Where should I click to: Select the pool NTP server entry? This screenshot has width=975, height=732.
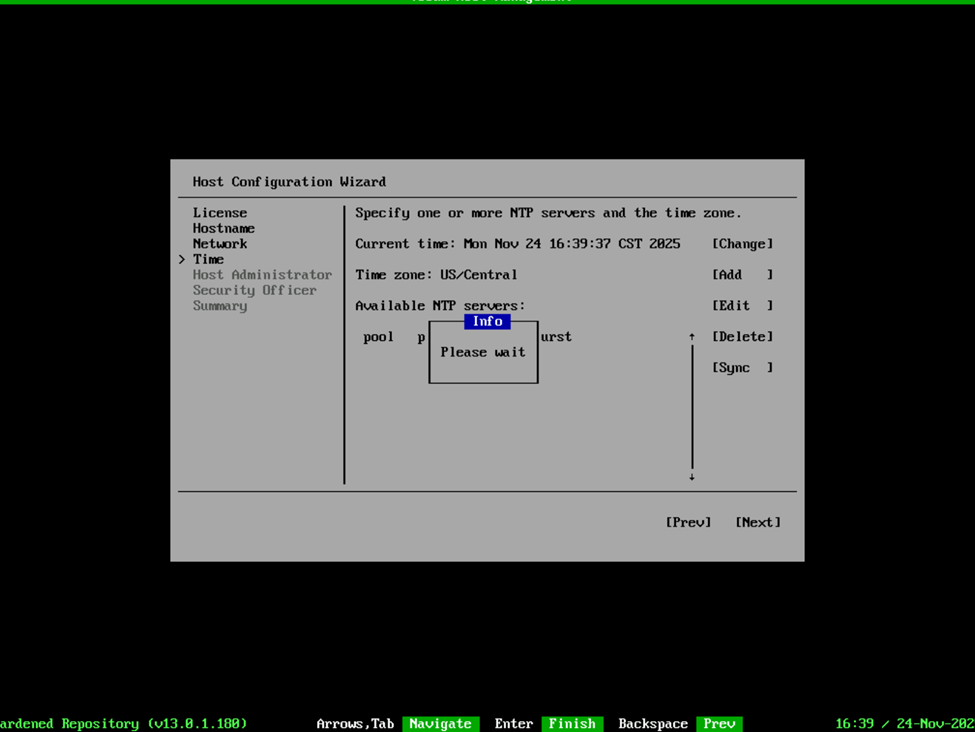pyautogui.click(x=379, y=337)
